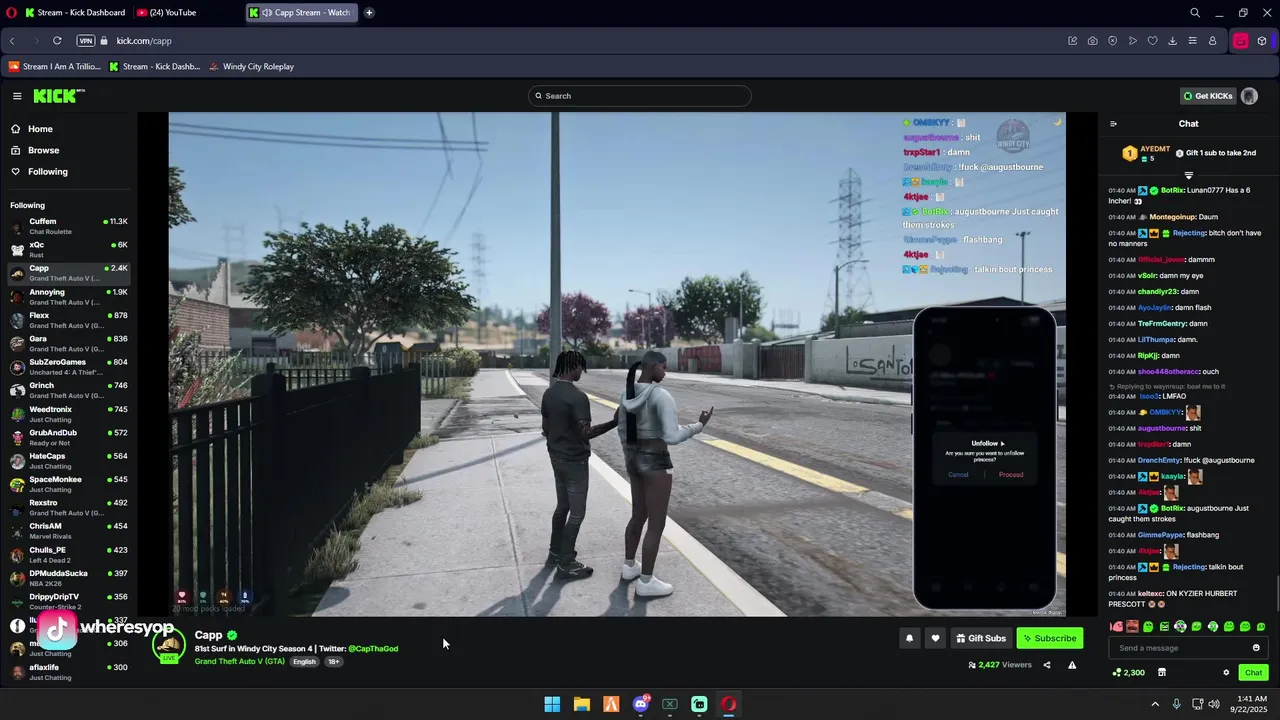Open Windy City Roleplay bookmark
The height and width of the screenshot is (720, 1280).
click(x=251, y=67)
